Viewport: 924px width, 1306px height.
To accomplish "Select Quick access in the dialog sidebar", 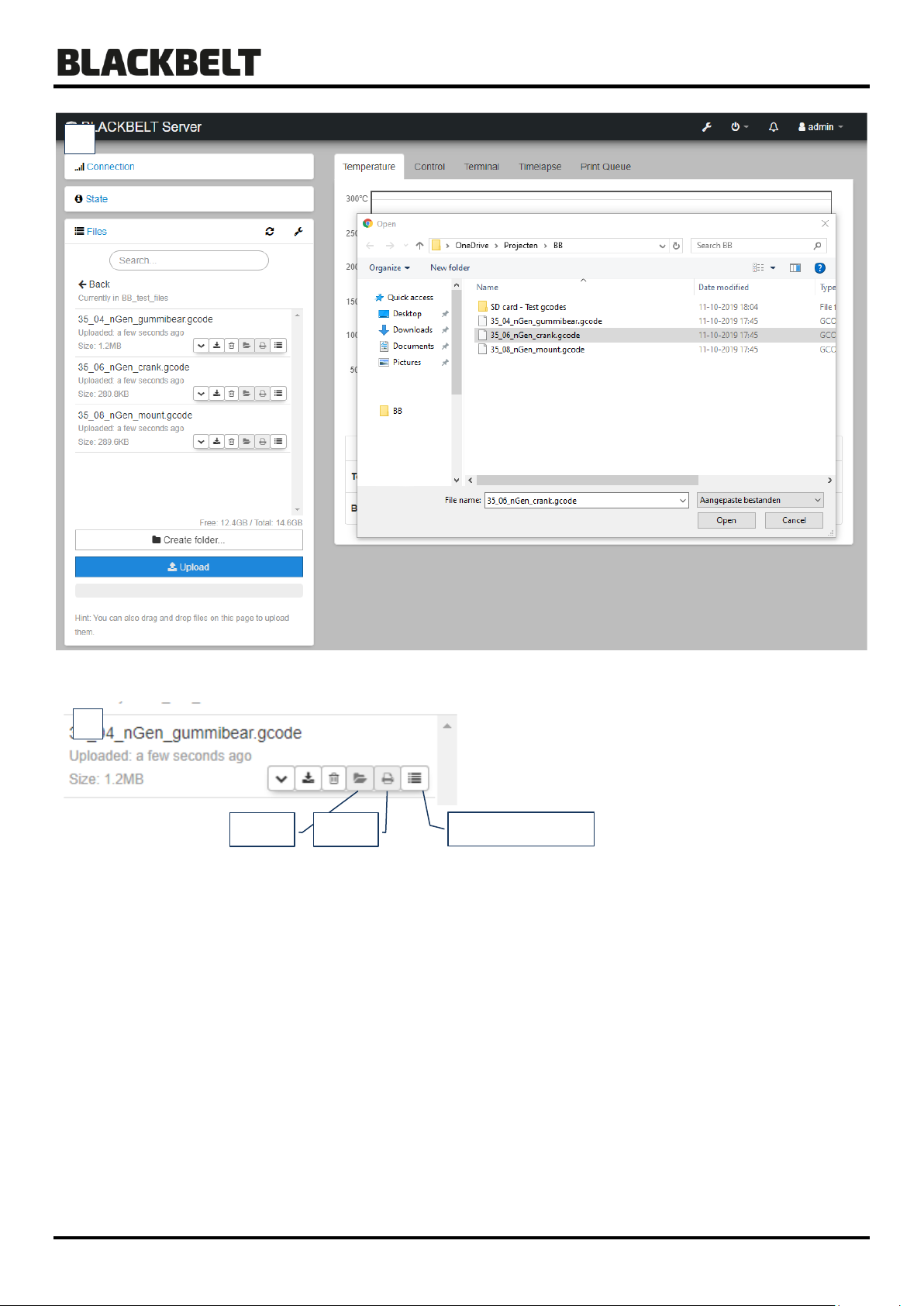I will (x=405, y=298).
